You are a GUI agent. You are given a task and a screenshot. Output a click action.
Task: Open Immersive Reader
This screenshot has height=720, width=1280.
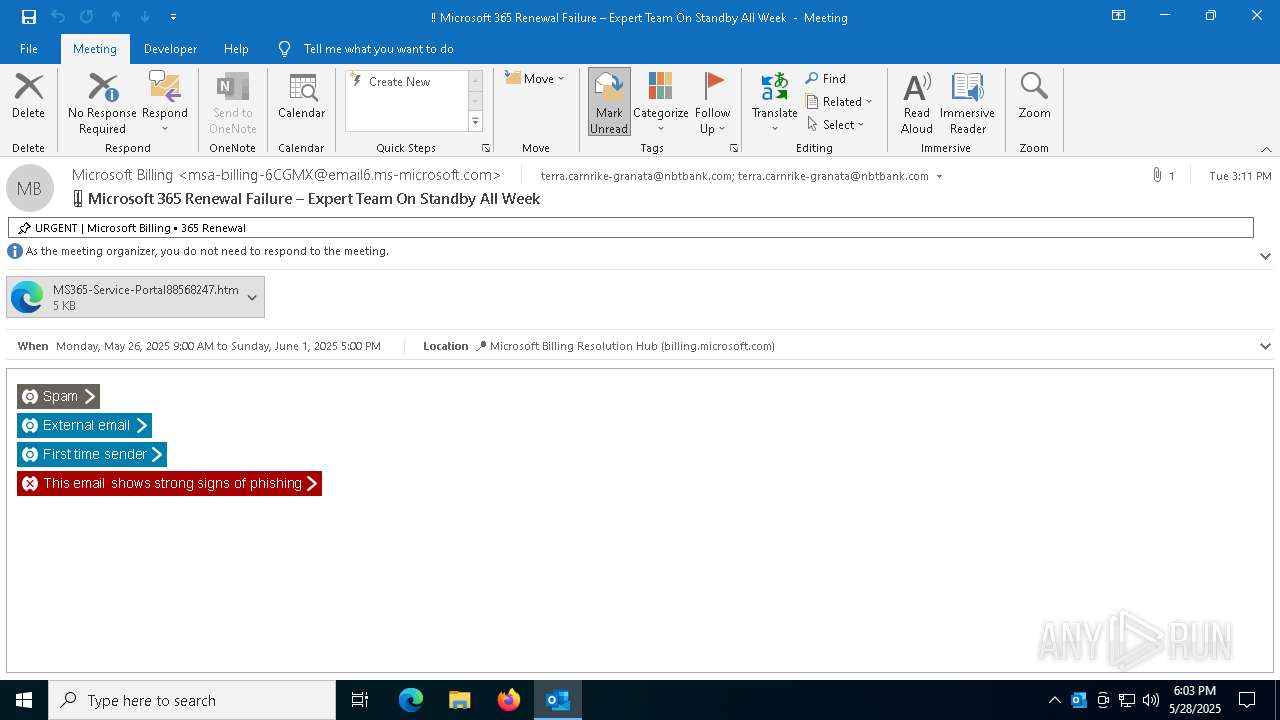coord(968,103)
